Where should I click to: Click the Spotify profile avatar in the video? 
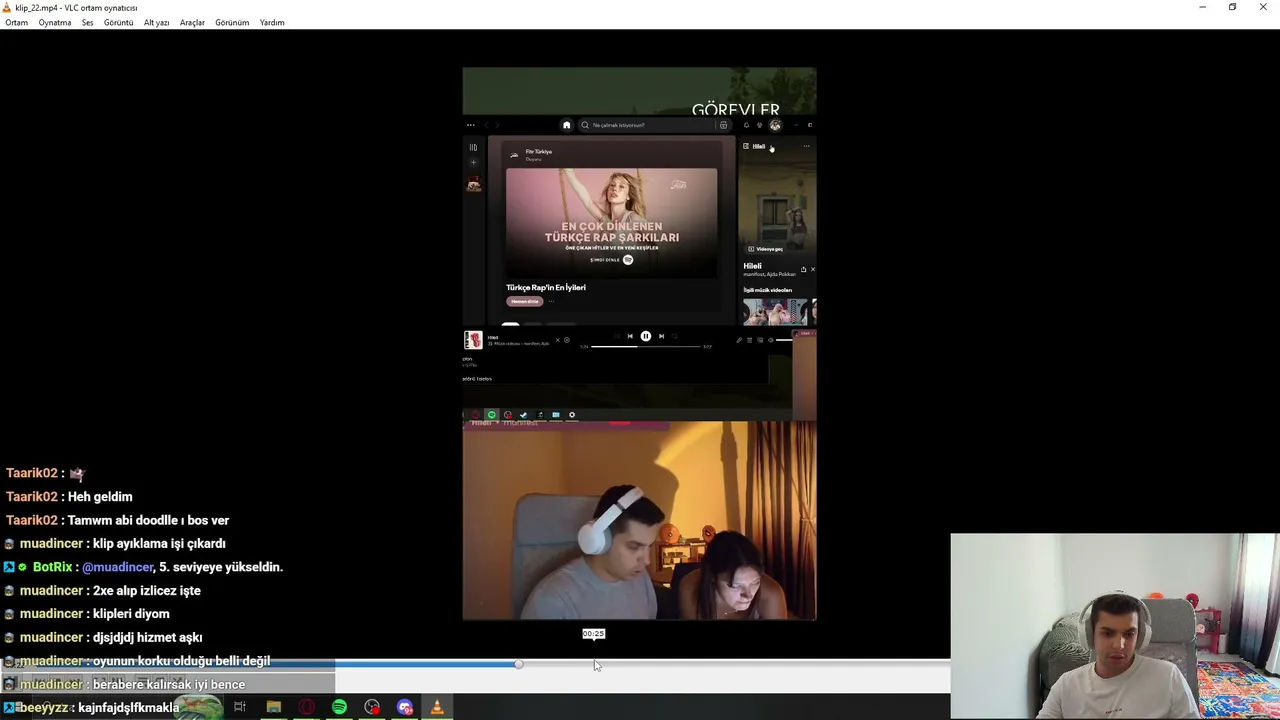coord(775,125)
